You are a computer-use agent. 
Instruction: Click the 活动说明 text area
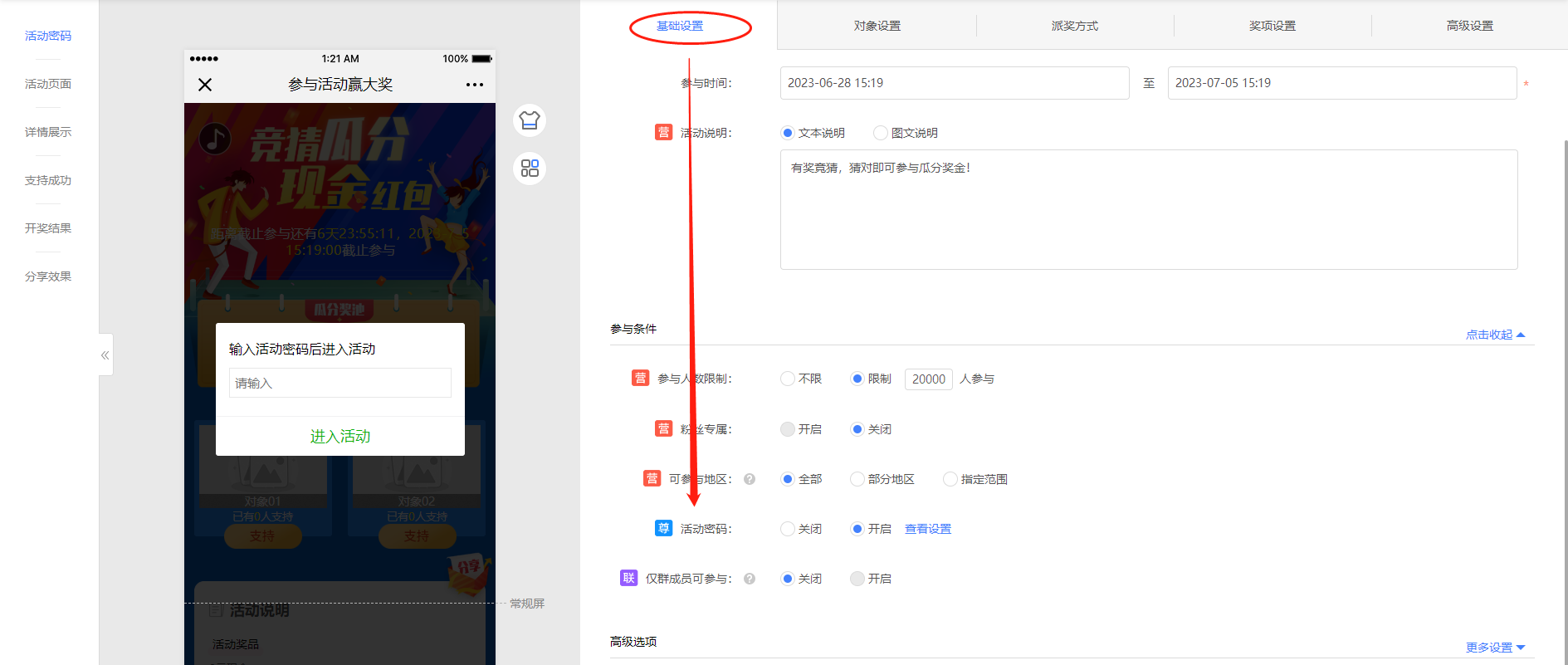pyautogui.click(x=1149, y=209)
